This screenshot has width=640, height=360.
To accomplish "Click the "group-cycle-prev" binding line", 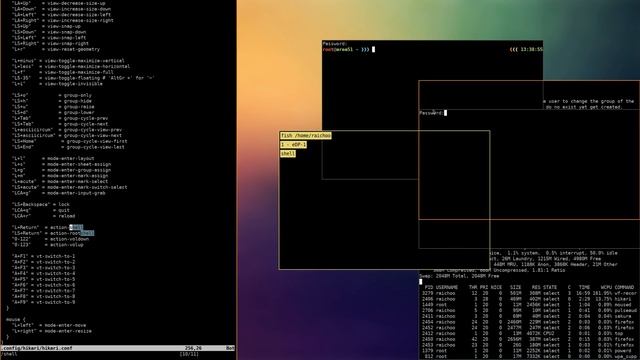I will [60, 118].
